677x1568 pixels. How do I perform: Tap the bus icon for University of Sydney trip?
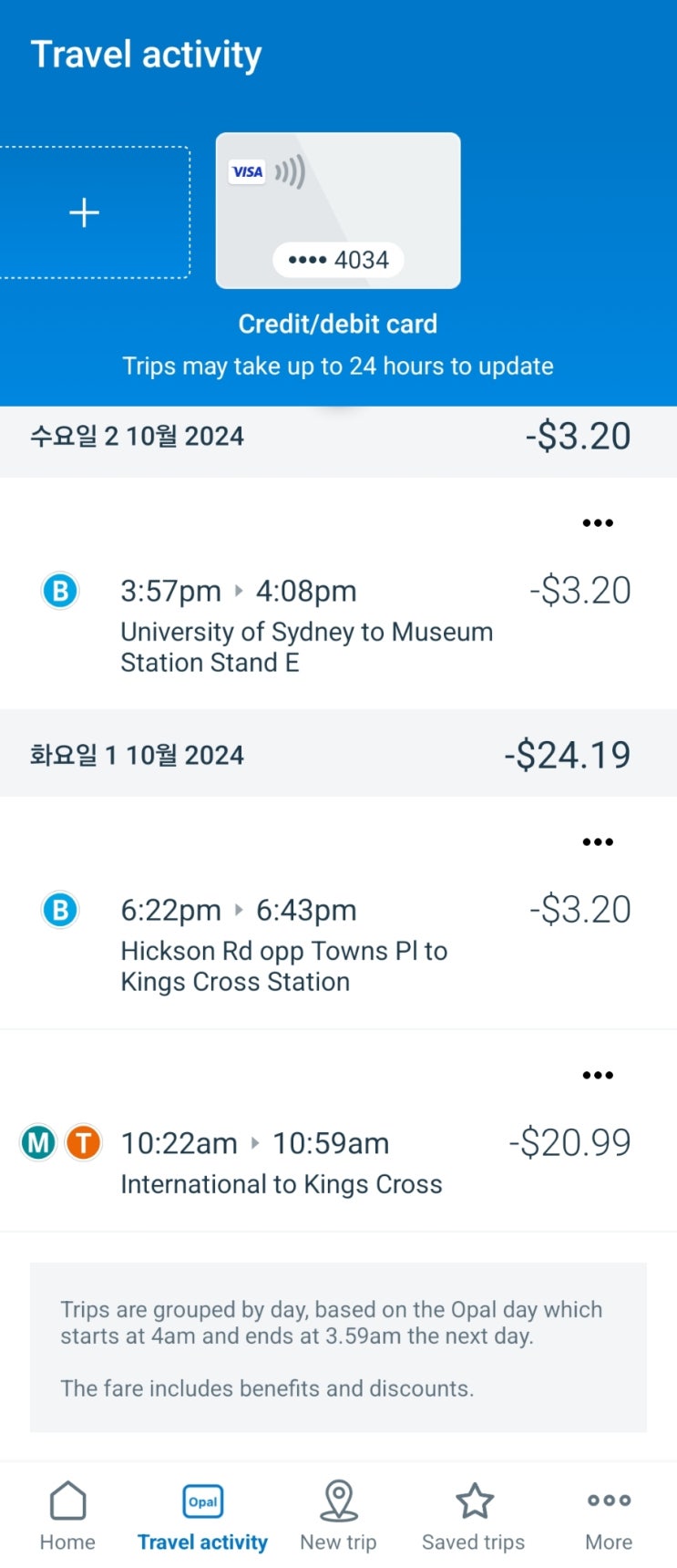pyautogui.click(x=60, y=591)
